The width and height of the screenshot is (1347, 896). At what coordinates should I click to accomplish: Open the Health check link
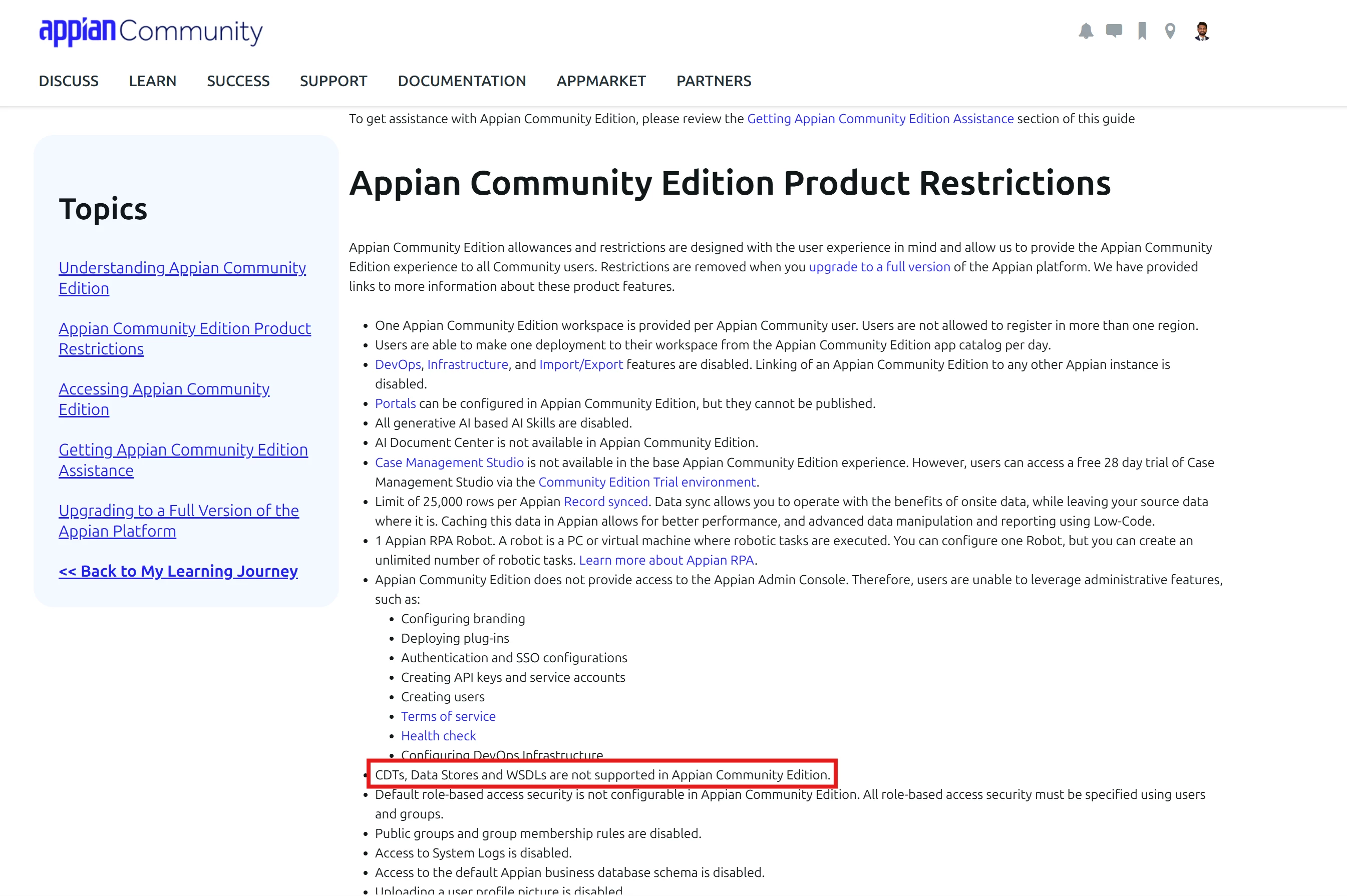click(x=438, y=736)
